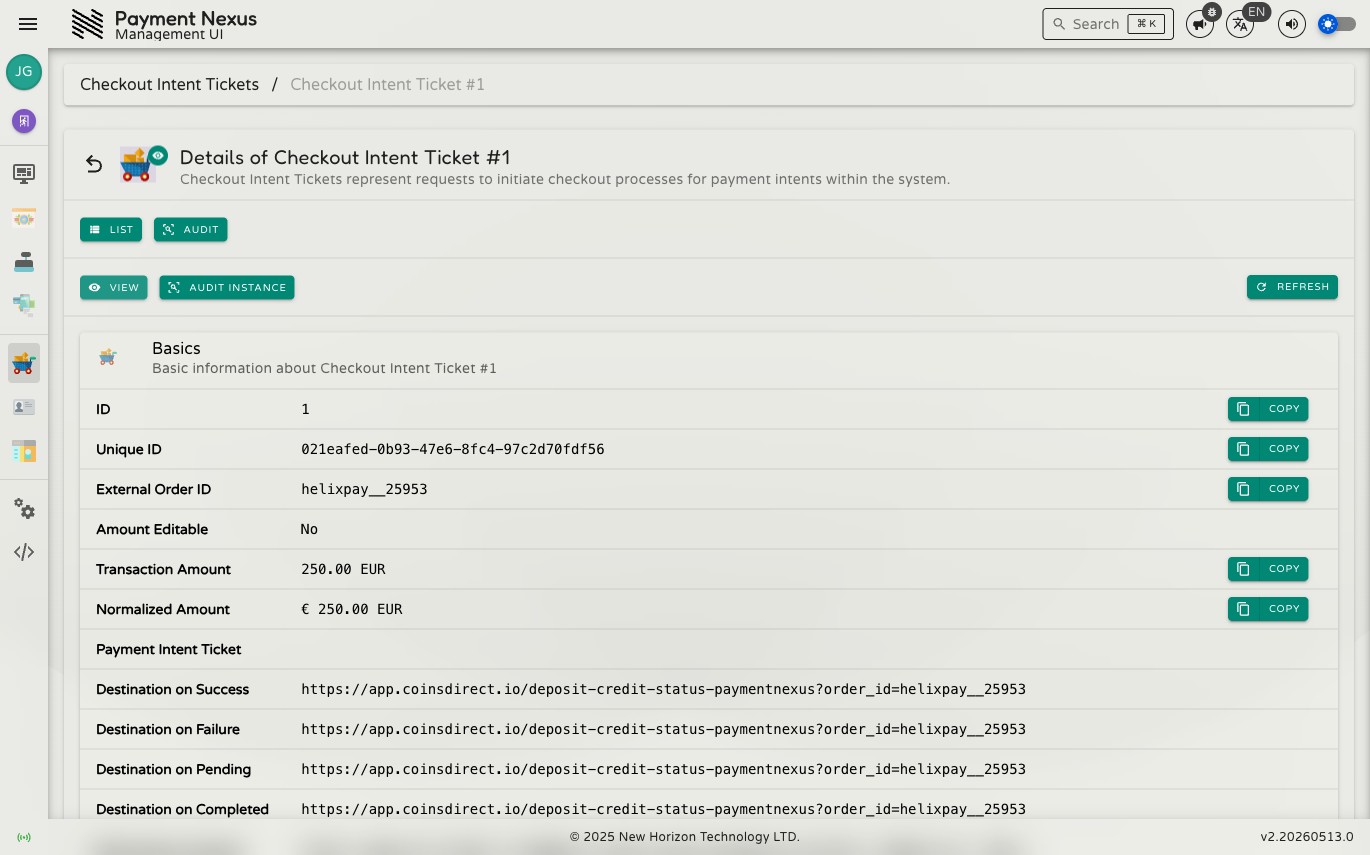Toggle the light/dark theme switch
1370x855 pixels.
click(1337, 24)
